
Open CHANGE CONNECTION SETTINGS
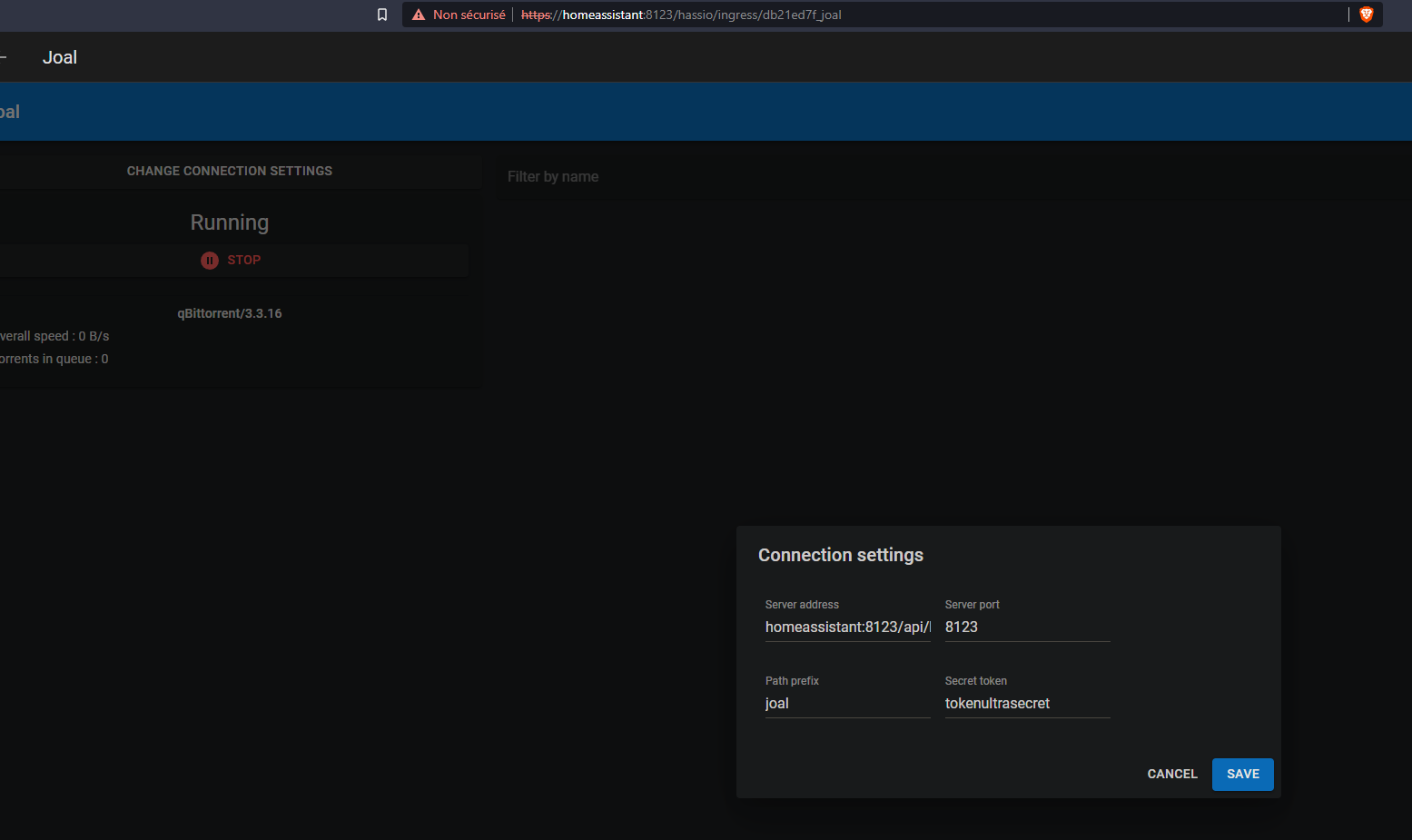pyautogui.click(x=229, y=171)
